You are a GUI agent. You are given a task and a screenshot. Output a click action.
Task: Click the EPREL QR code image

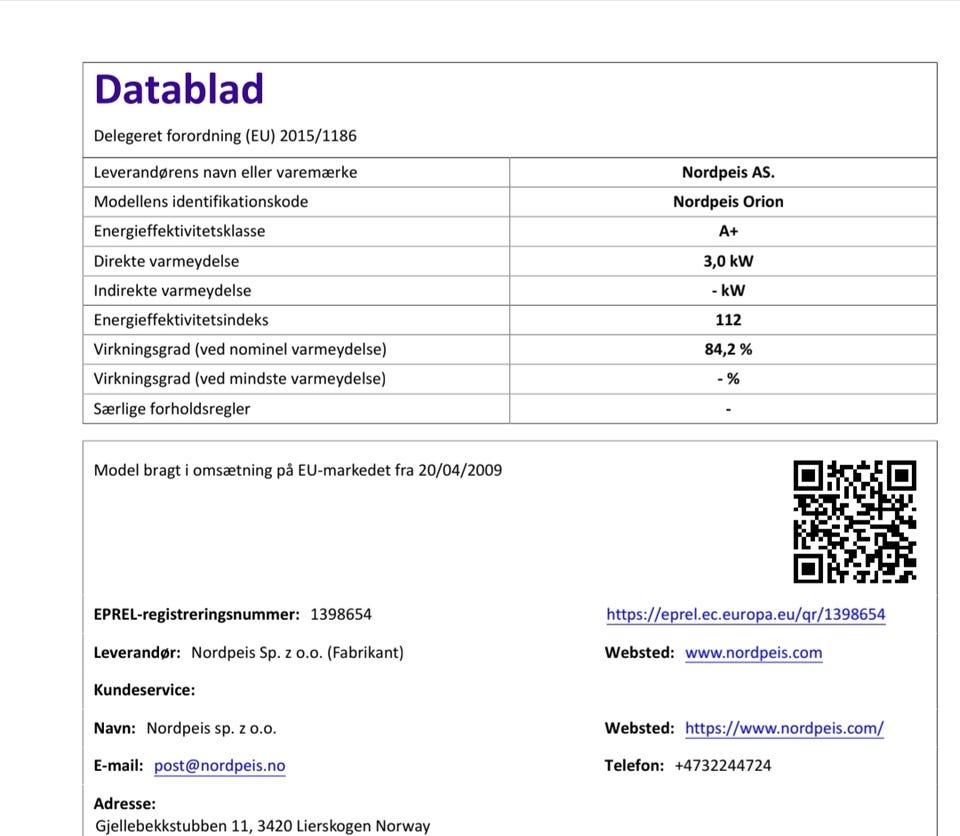855,521
